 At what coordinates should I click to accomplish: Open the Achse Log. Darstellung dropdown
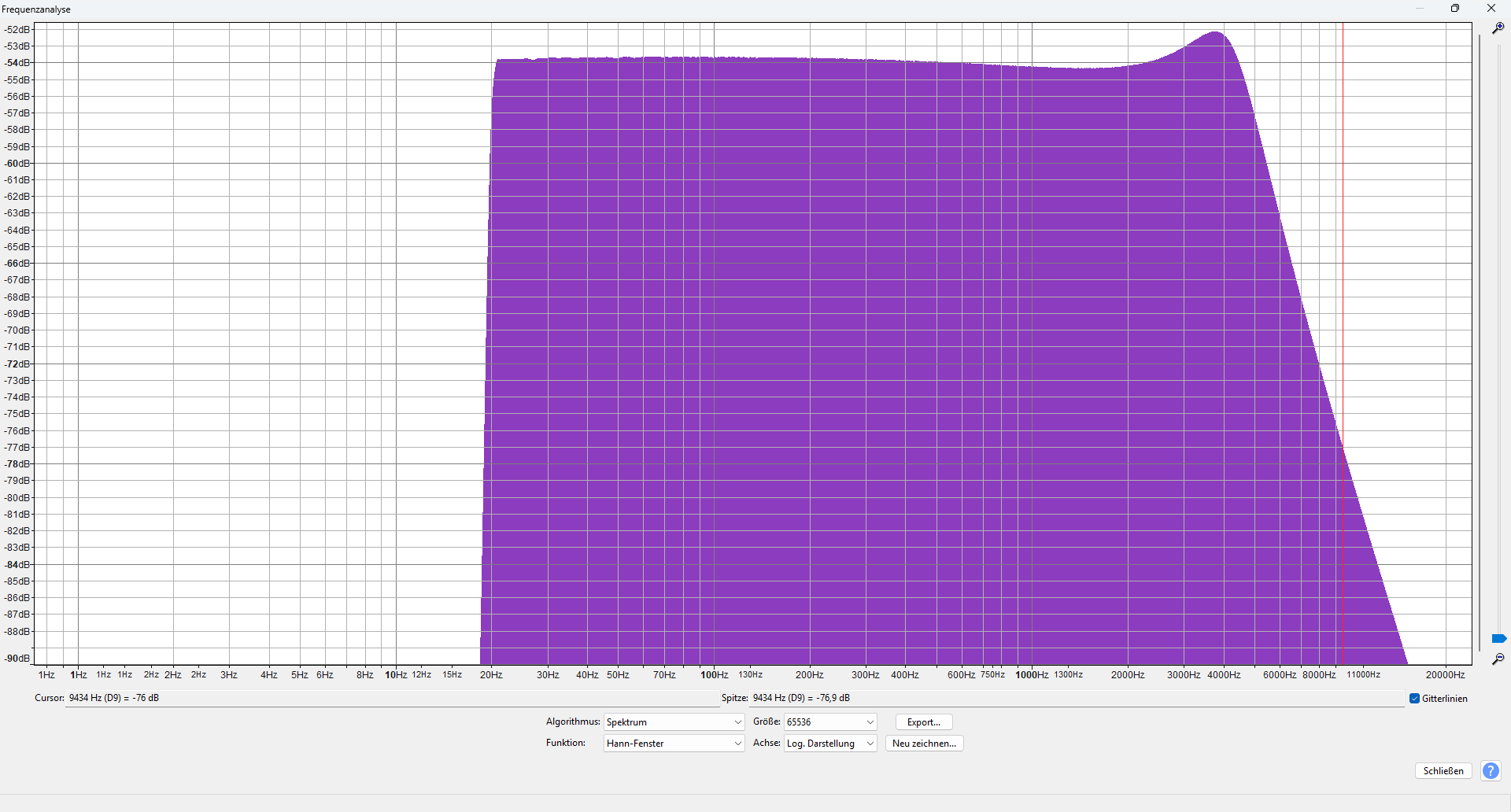point(830,744)
